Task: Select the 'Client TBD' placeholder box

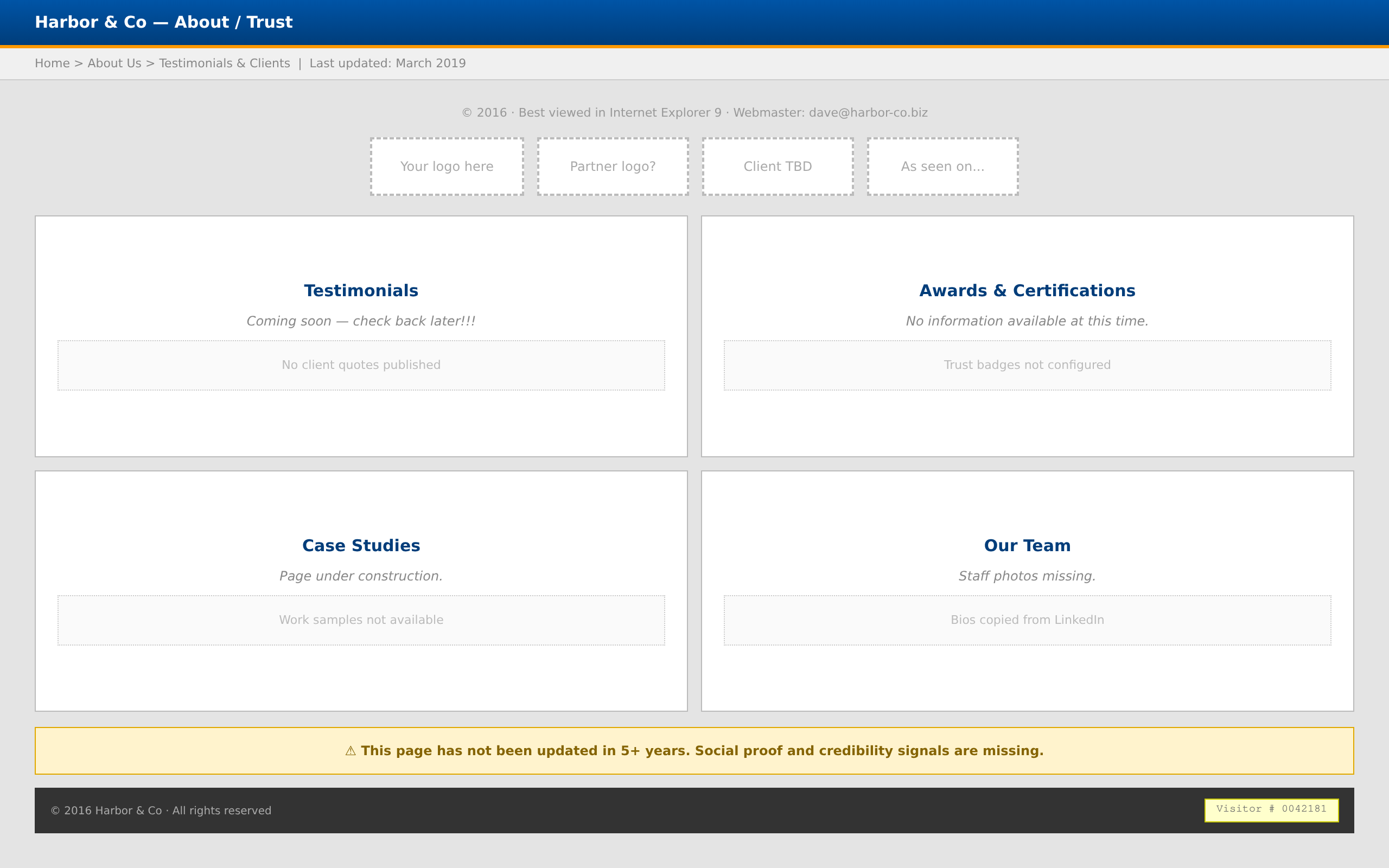Action: click(x=778, y=167)
